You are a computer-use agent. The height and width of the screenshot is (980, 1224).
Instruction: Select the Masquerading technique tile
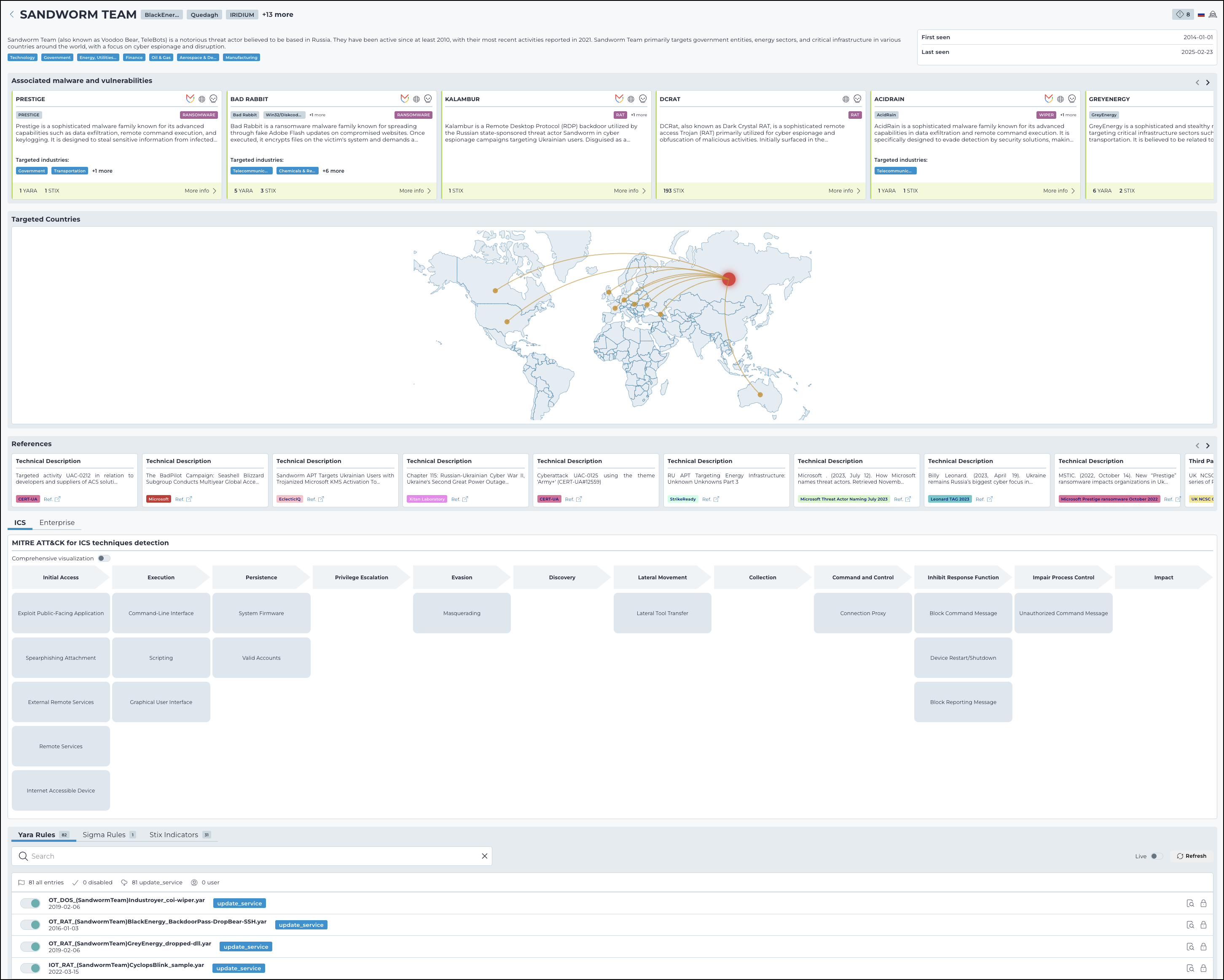(x=462, y=613)
